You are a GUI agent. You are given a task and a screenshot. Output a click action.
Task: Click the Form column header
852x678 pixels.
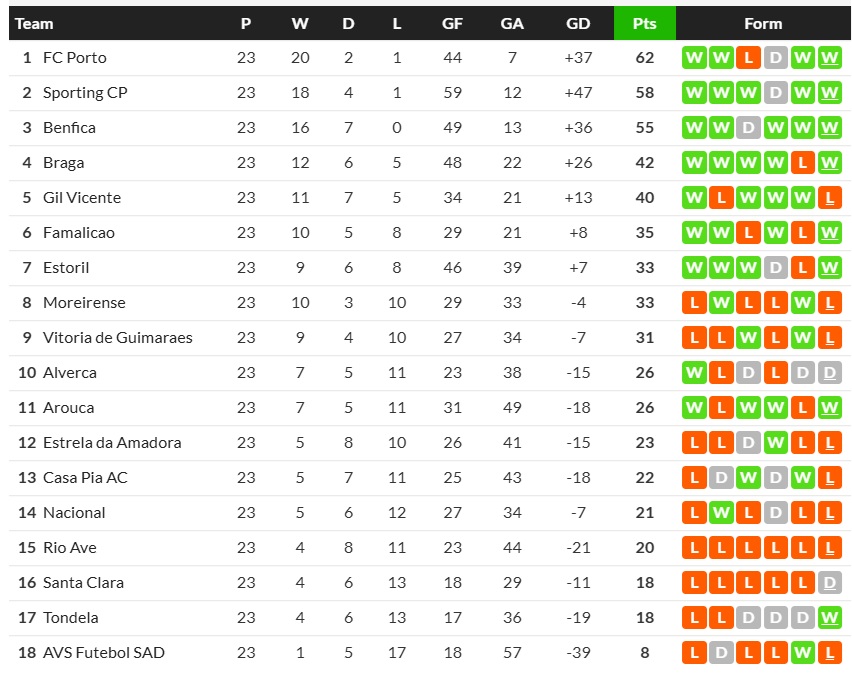[x=763, y=23]
